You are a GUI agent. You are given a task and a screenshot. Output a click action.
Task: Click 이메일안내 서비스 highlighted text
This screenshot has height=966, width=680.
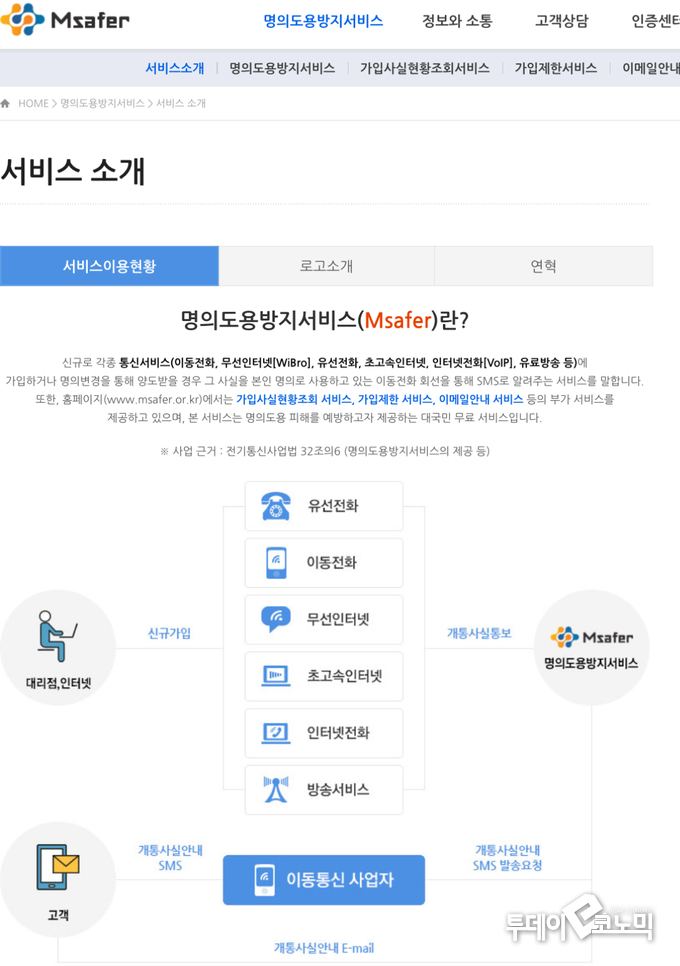click(480, 399)
